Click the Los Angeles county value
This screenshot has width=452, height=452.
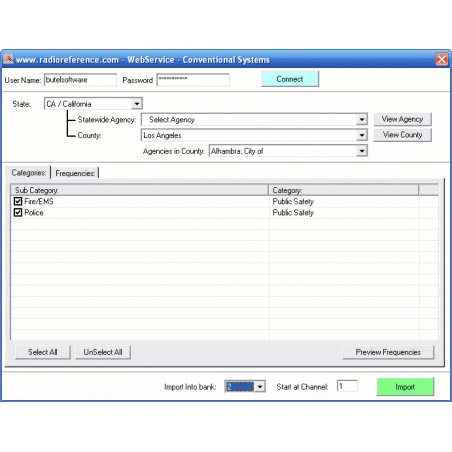[x=162, y=135]
